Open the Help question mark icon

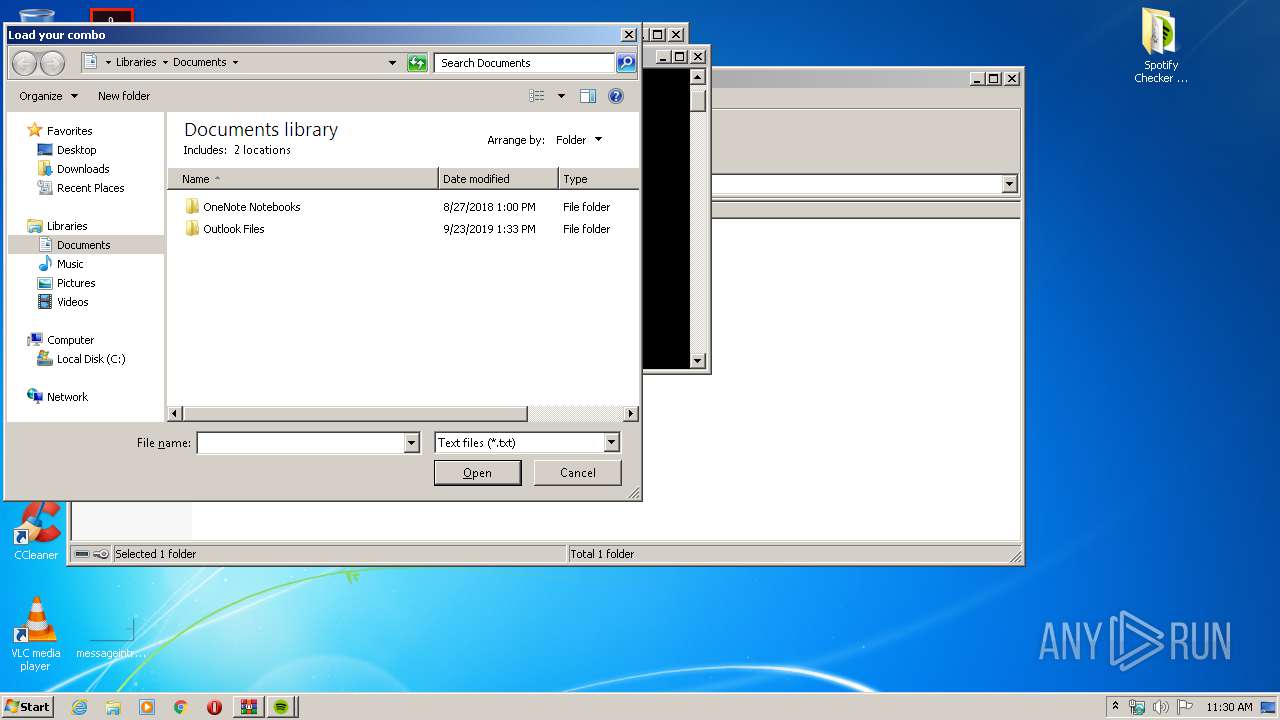click(x=616, y=96)
